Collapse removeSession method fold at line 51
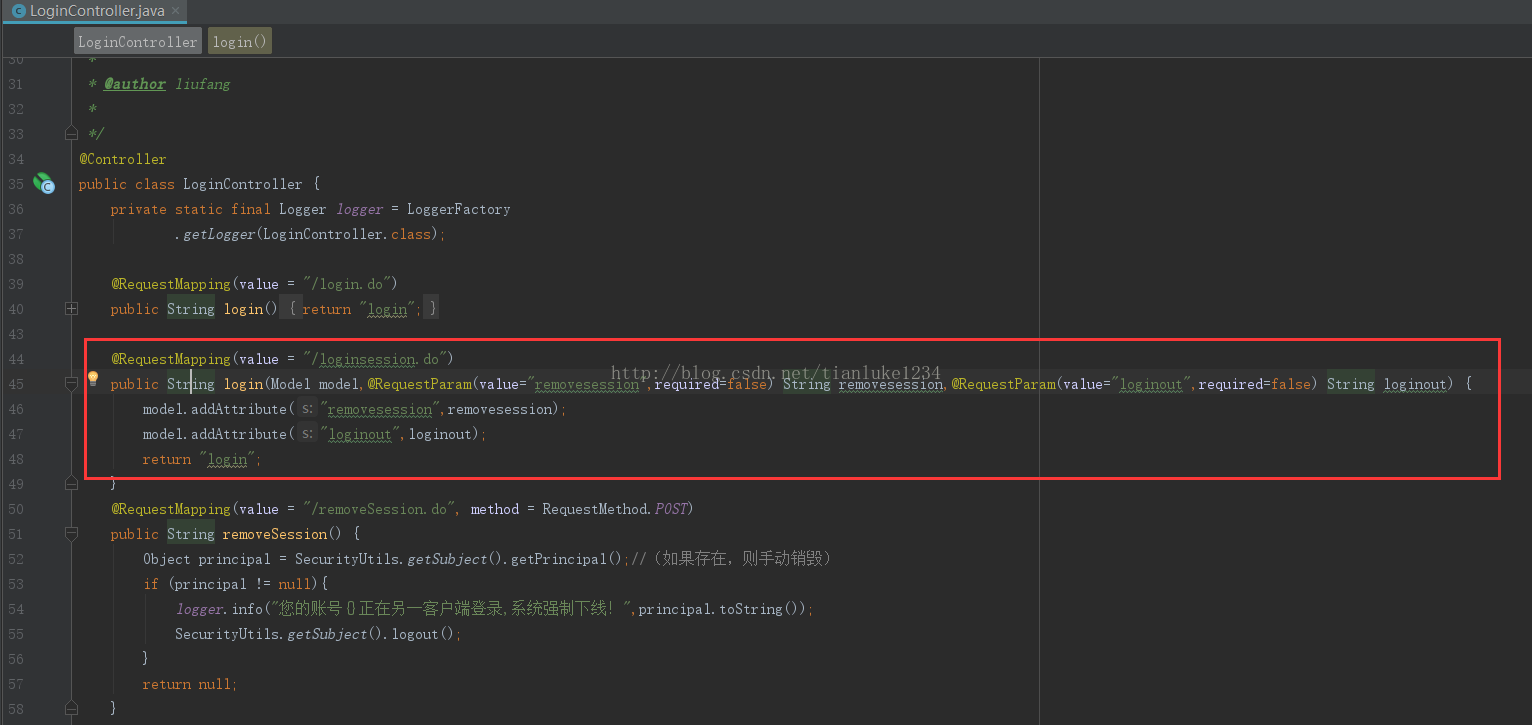Viewport: 1532px width, 725px height. (71, 534)
